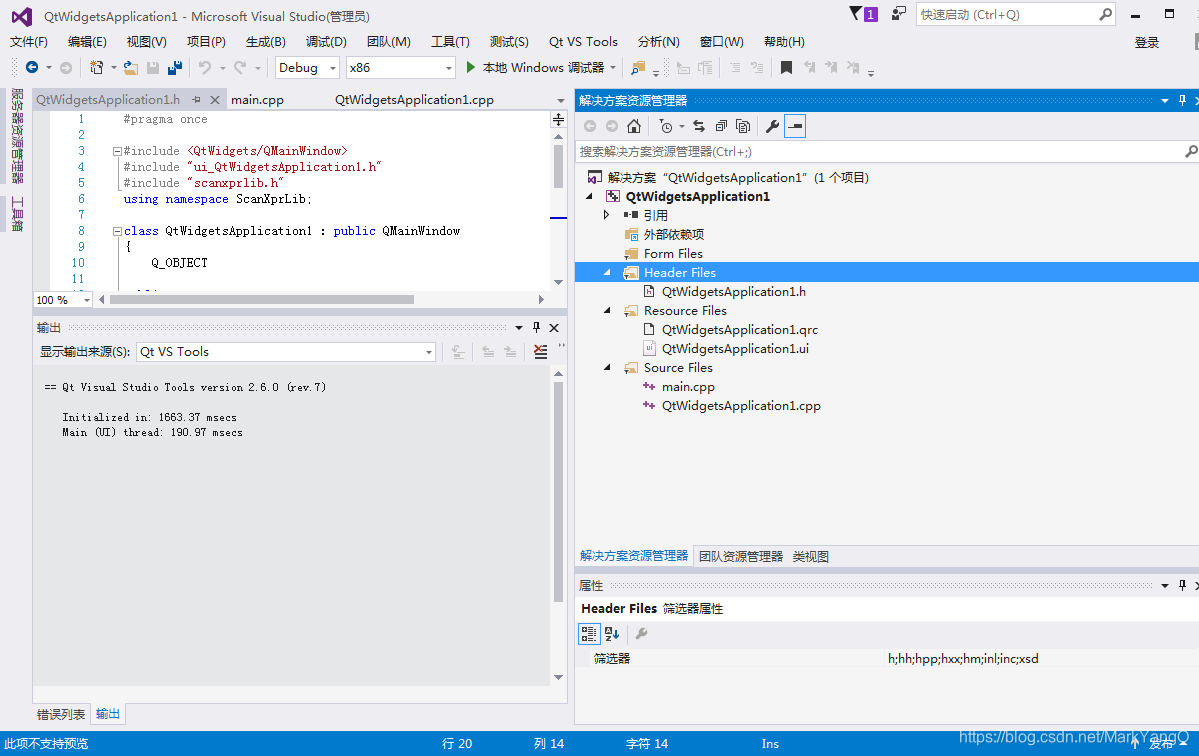Click sync with active document icon
Image resolution: width=1199 pixels, height=756 pixels.
pyautogui.click(x=699, y=126)
